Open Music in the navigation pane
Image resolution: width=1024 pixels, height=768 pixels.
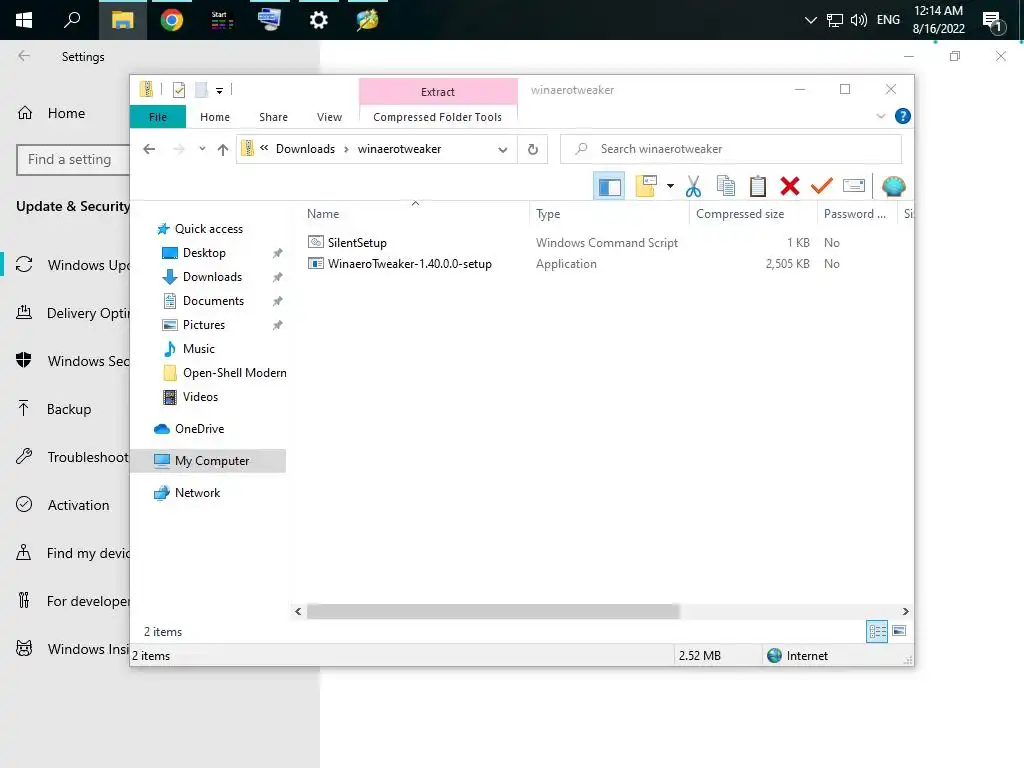click(x=199, y=349)
